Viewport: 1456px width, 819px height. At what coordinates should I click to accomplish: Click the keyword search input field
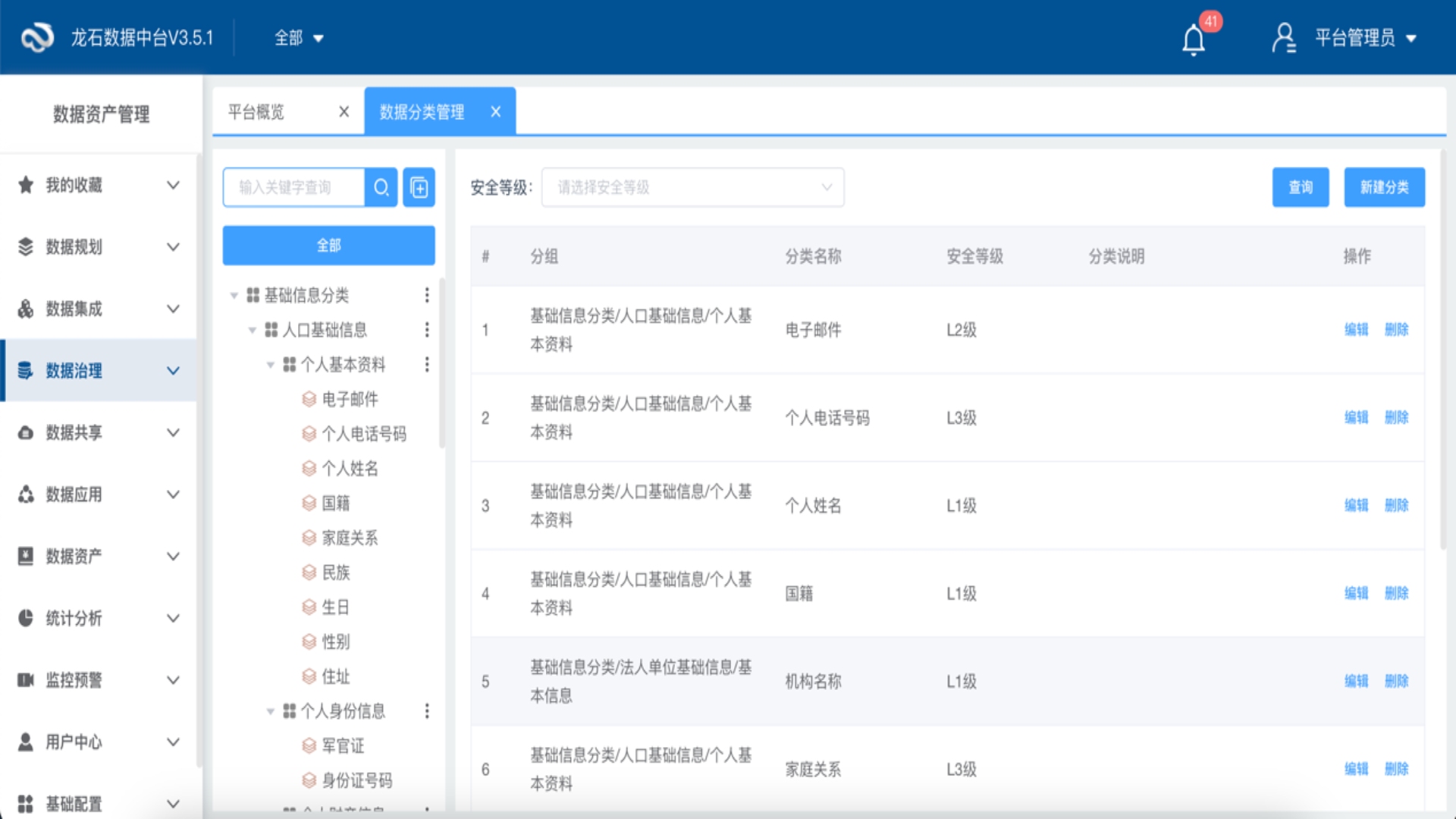[x=294, y=187]
